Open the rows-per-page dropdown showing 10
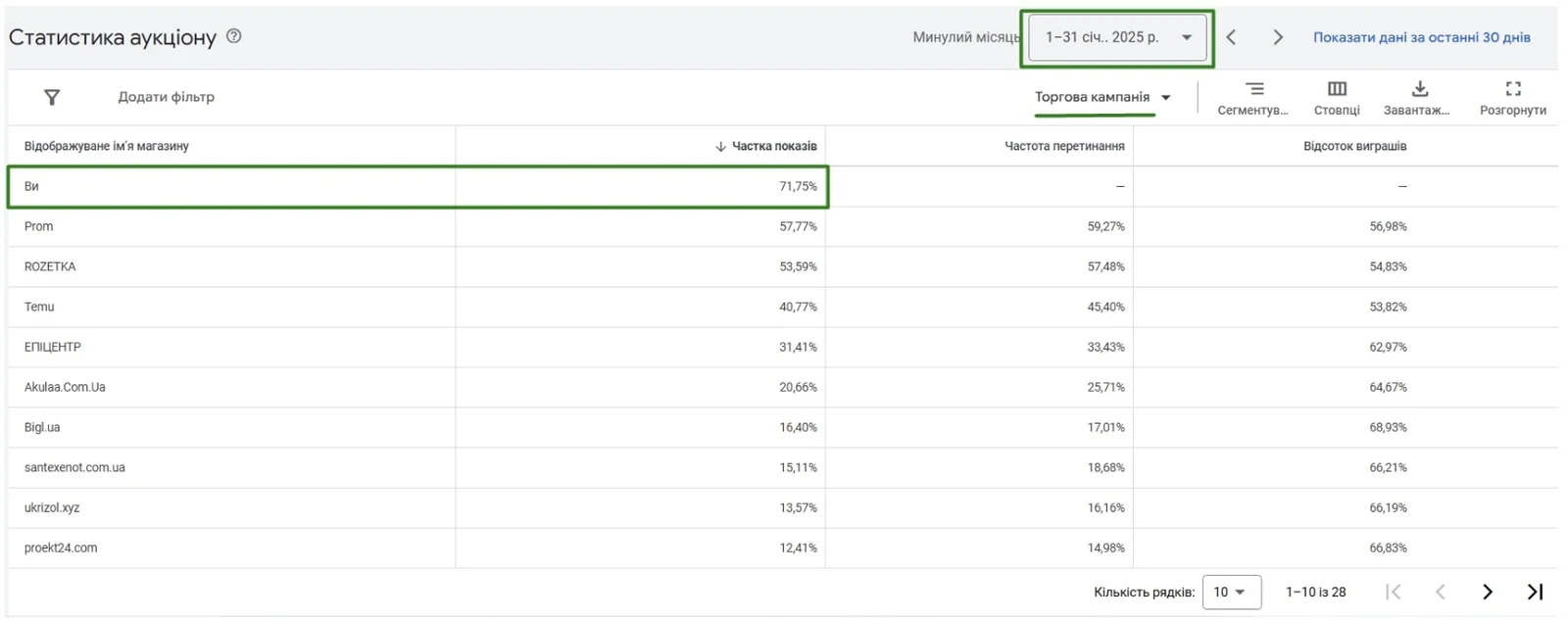 (1231, 592)
